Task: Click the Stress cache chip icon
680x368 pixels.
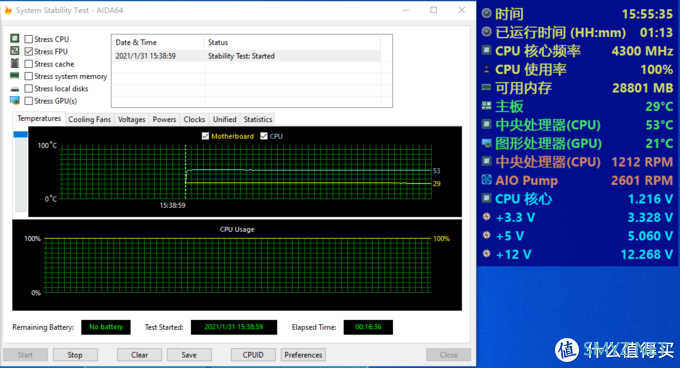Action: coord(15,63)
